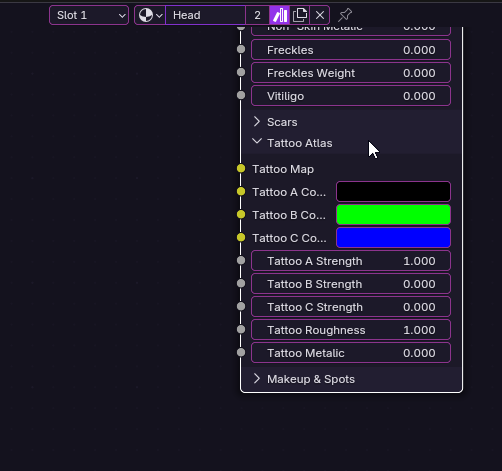Open the green Tattoo B color swatch
The height and width of the screenshot is (471, 502).
[x=393, y=215]
